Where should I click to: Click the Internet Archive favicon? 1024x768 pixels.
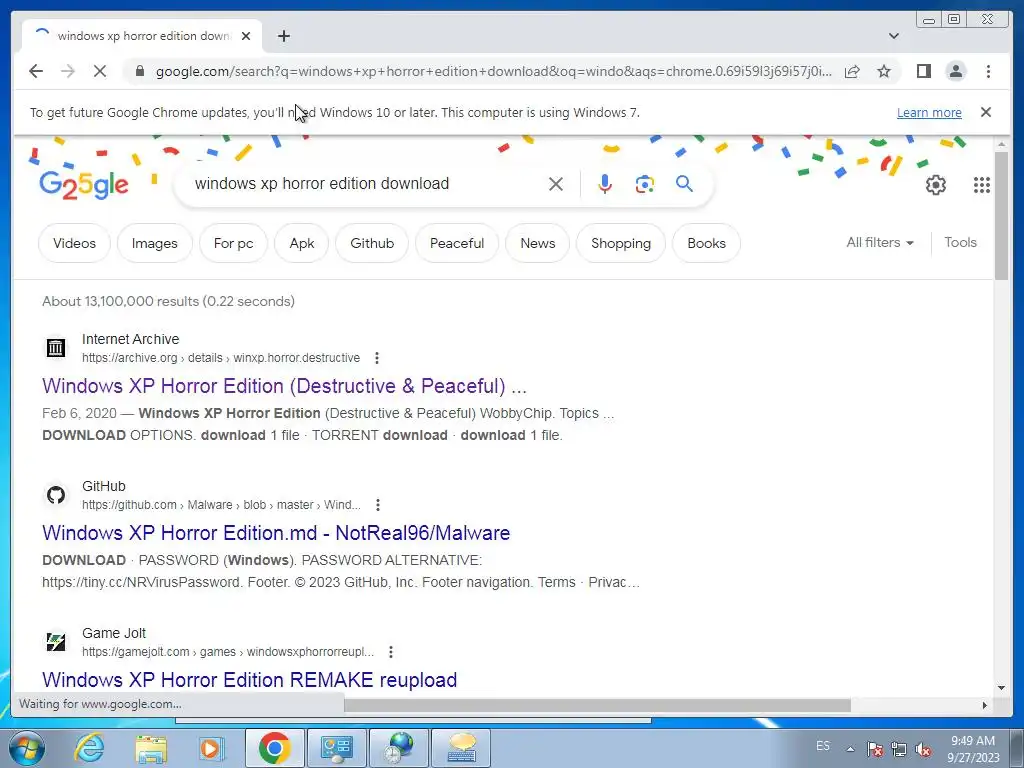[56, 347]
